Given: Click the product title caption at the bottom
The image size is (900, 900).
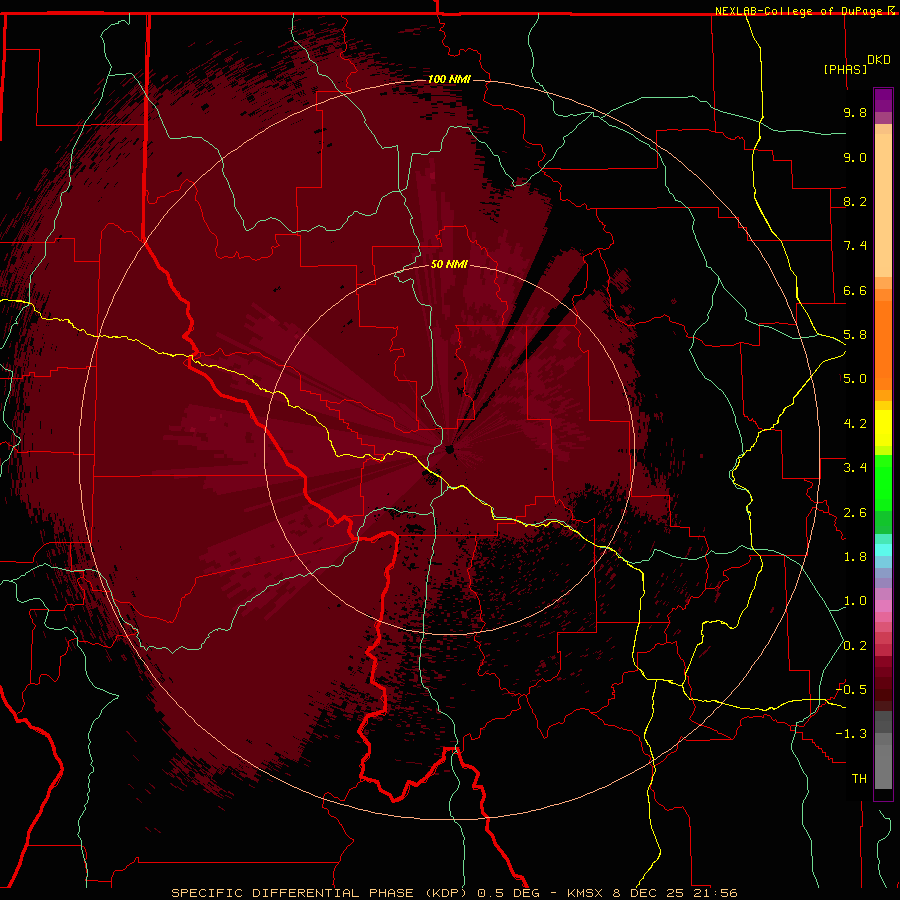Looking at the screenshot, I should [454, 893].
